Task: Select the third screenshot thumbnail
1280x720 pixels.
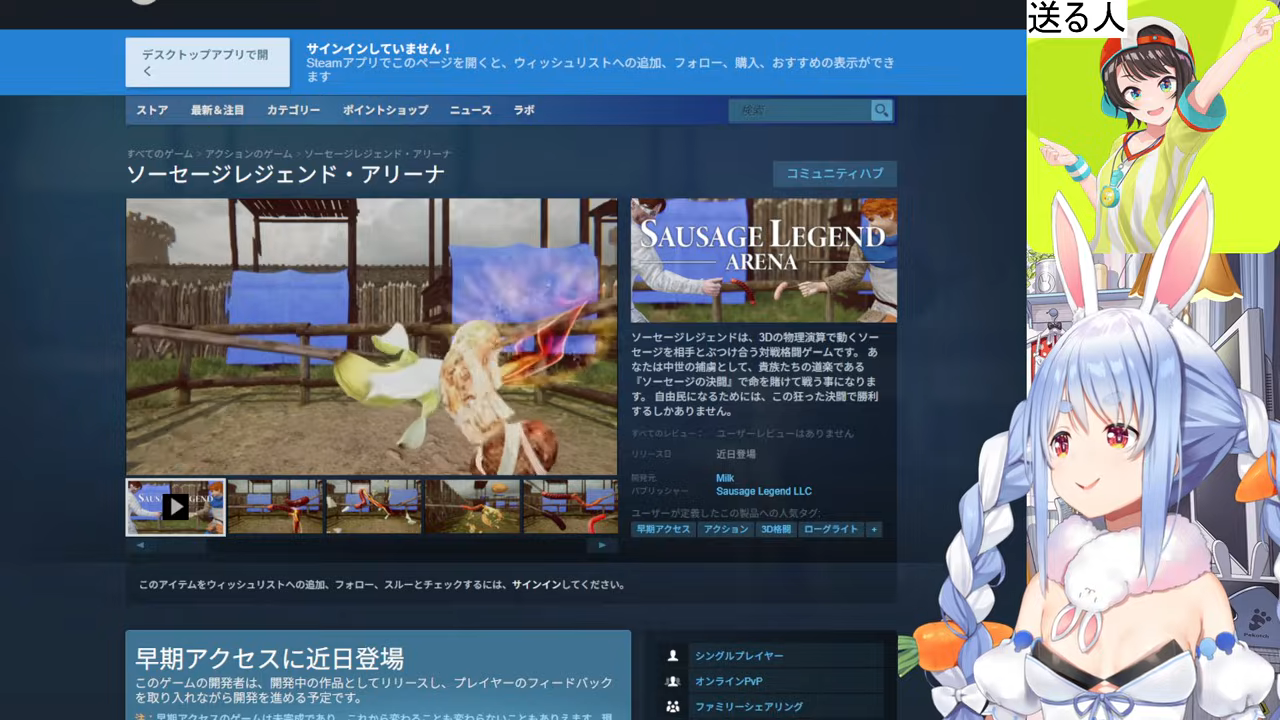Action: pyautogui.click(x=374, y=507)
